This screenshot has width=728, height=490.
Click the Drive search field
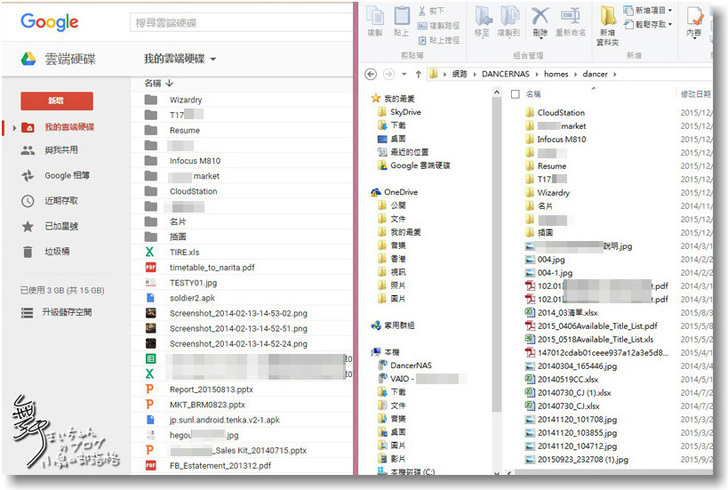coord(241,22)
